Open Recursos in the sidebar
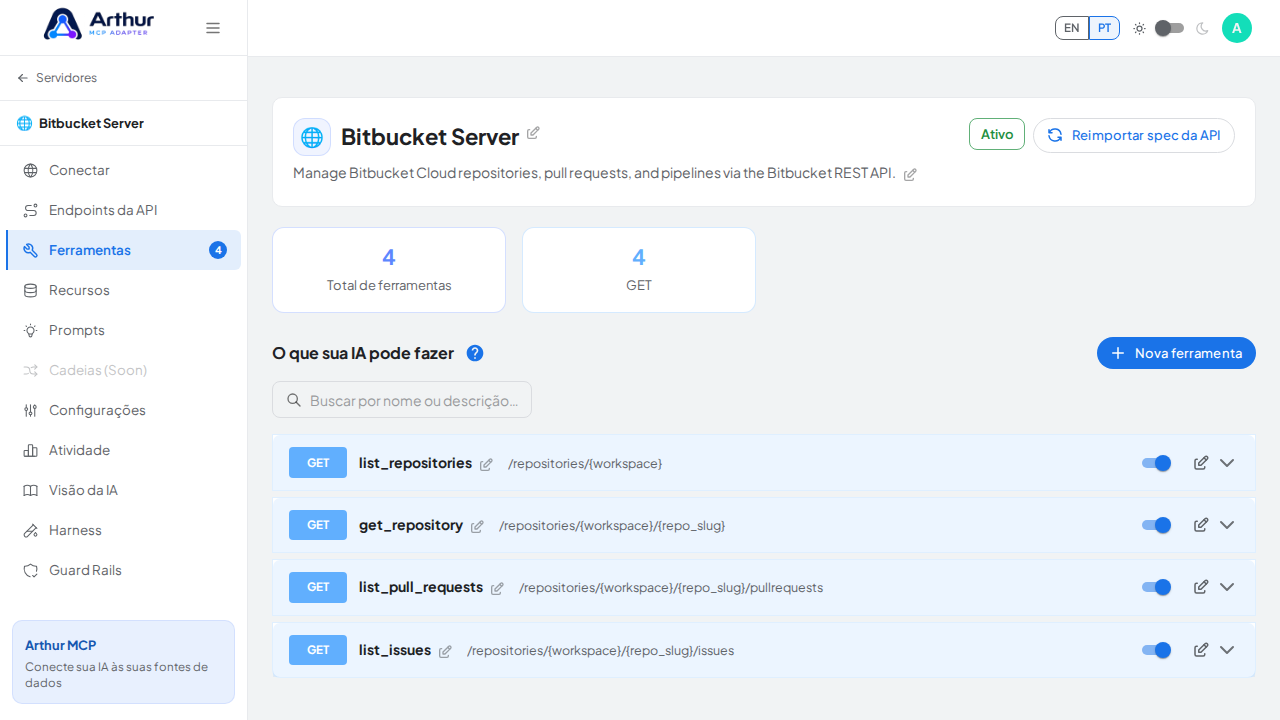Viewport: 1280px width, 720px height. coord(123,290)
